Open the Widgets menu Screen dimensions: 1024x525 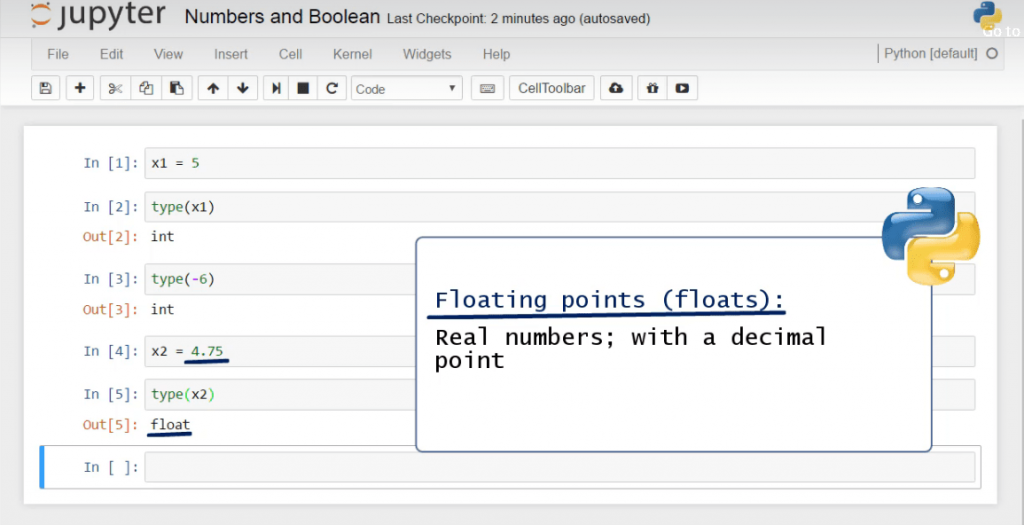pos(427,54)
